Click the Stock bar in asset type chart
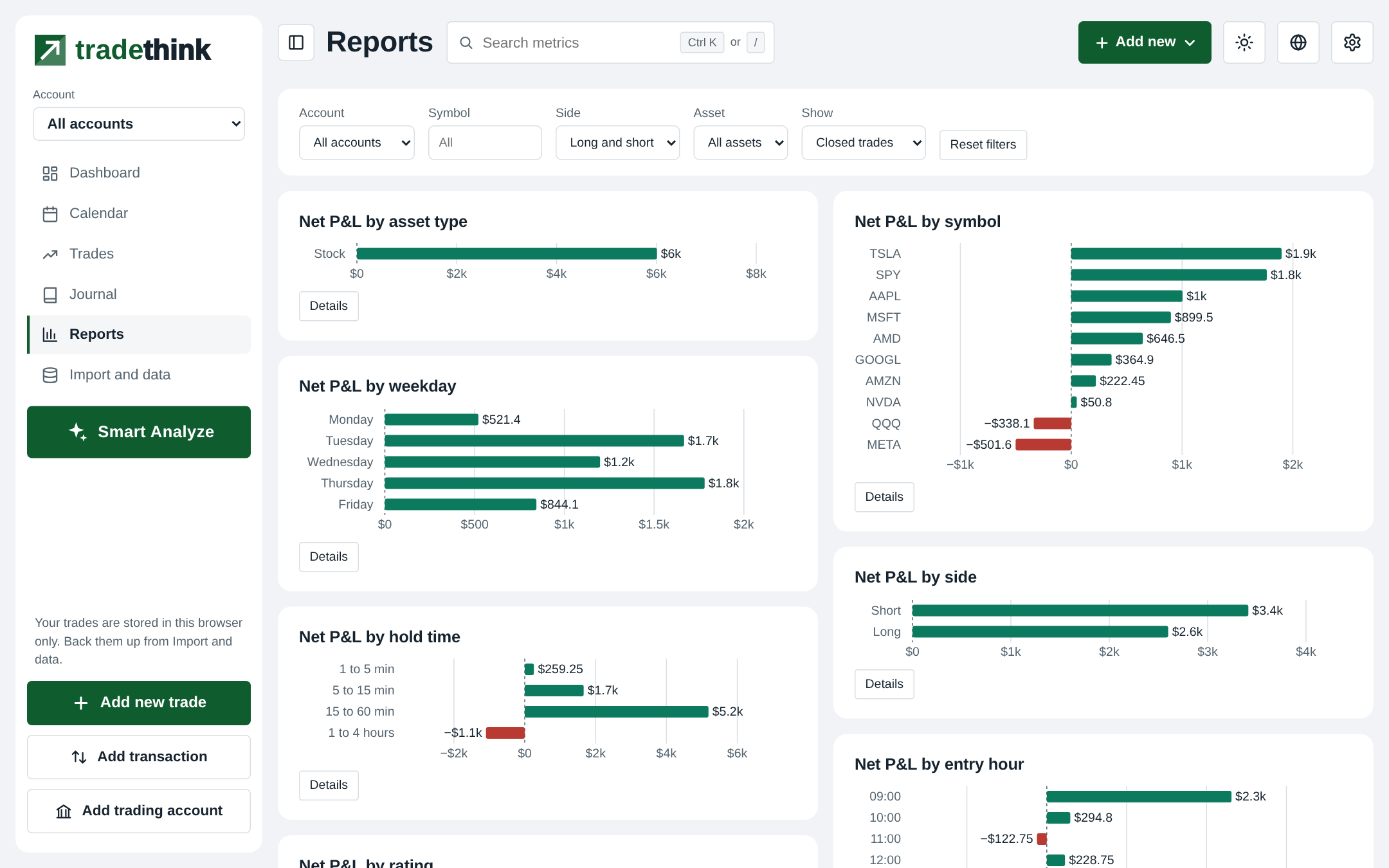This screenshot has width=1389, height=868. click(507, 254)
